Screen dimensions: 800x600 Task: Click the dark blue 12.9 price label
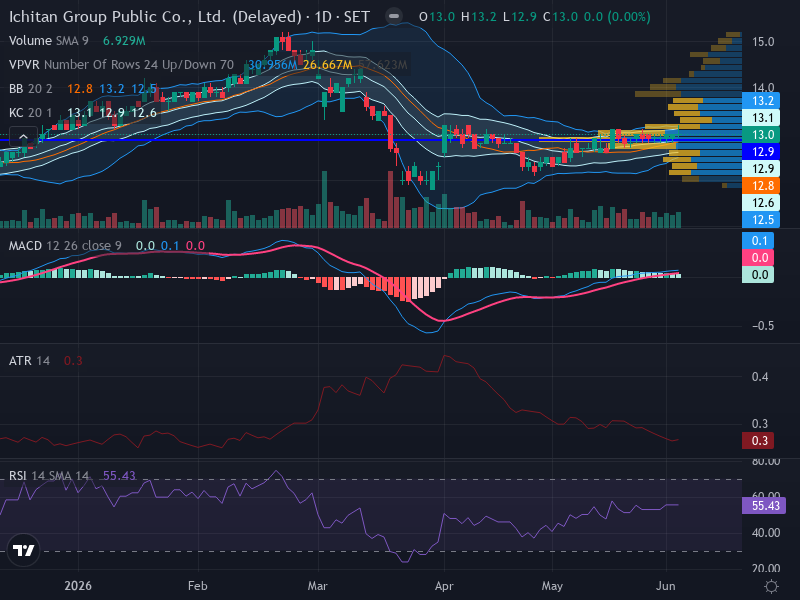761,152
